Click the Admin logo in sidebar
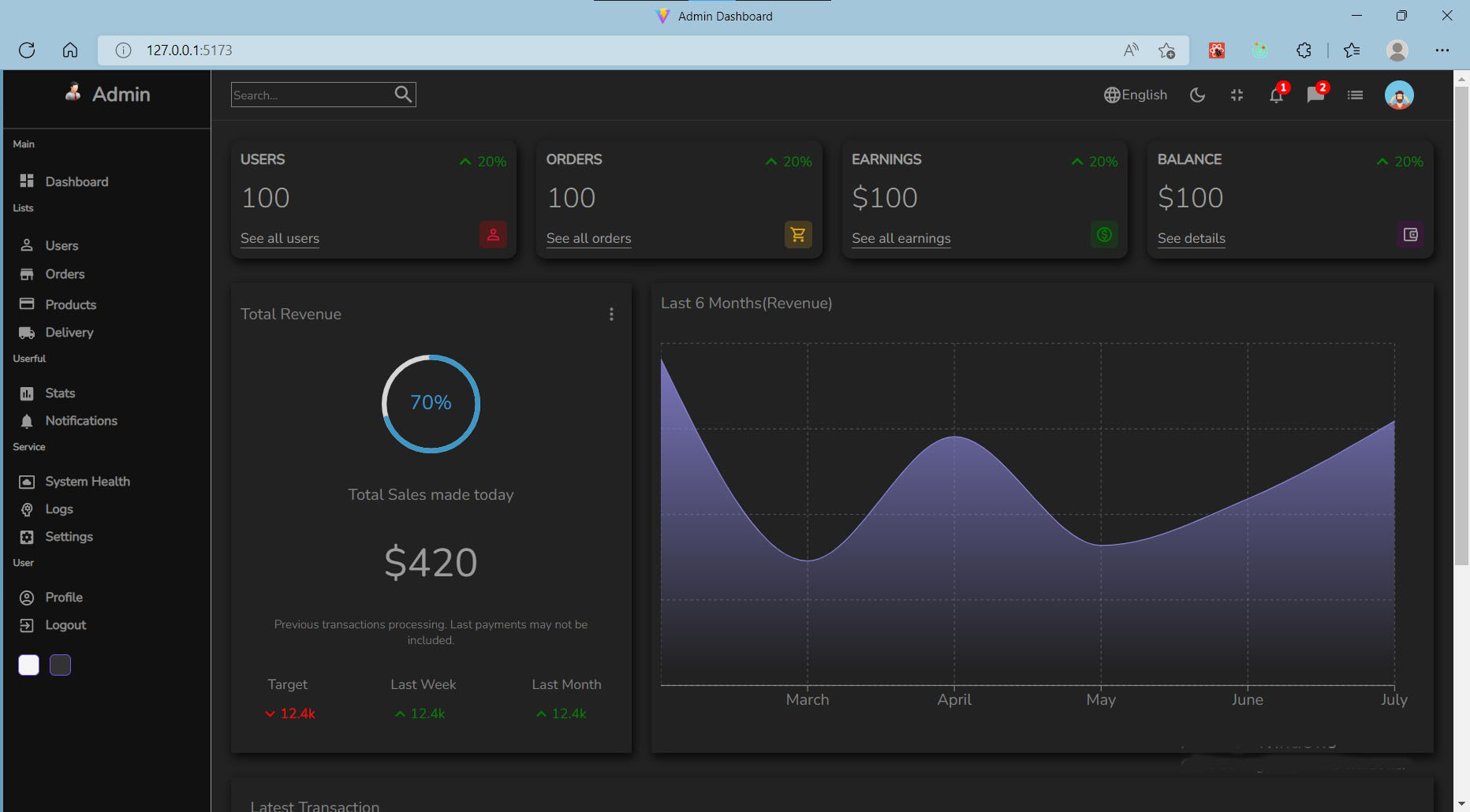 pos(107,94)
